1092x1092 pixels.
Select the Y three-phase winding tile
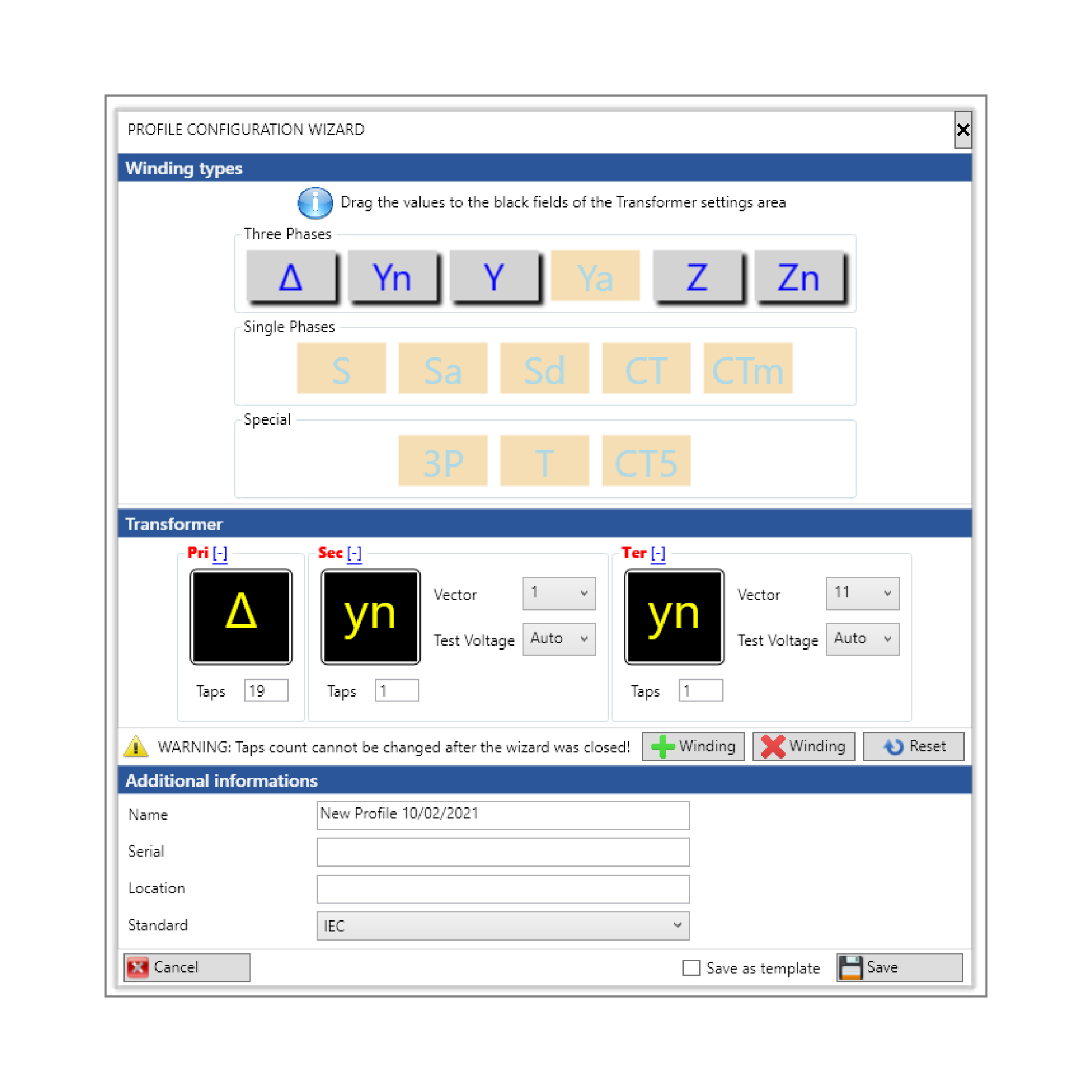point(495,276)
